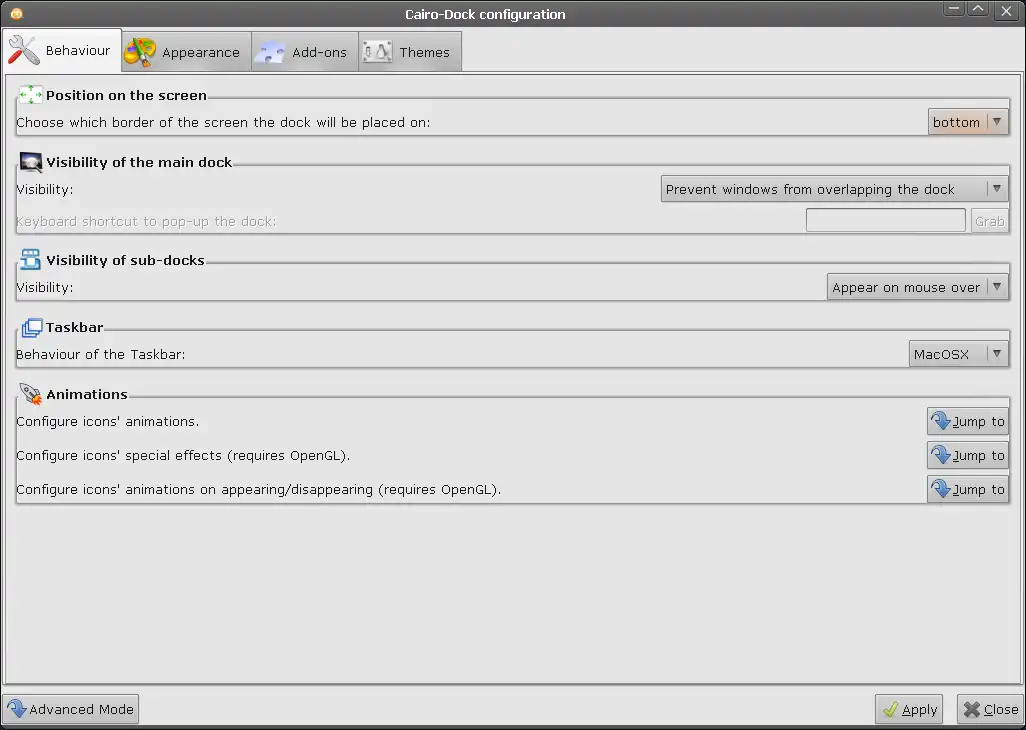
Task: Click the Cairo-Dock icon in title bar
Action: coord(16,14)
